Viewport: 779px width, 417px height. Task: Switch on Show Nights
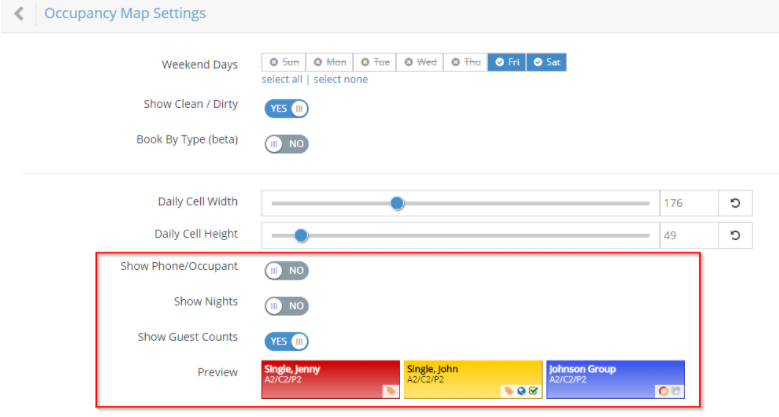tap(286, 305)
